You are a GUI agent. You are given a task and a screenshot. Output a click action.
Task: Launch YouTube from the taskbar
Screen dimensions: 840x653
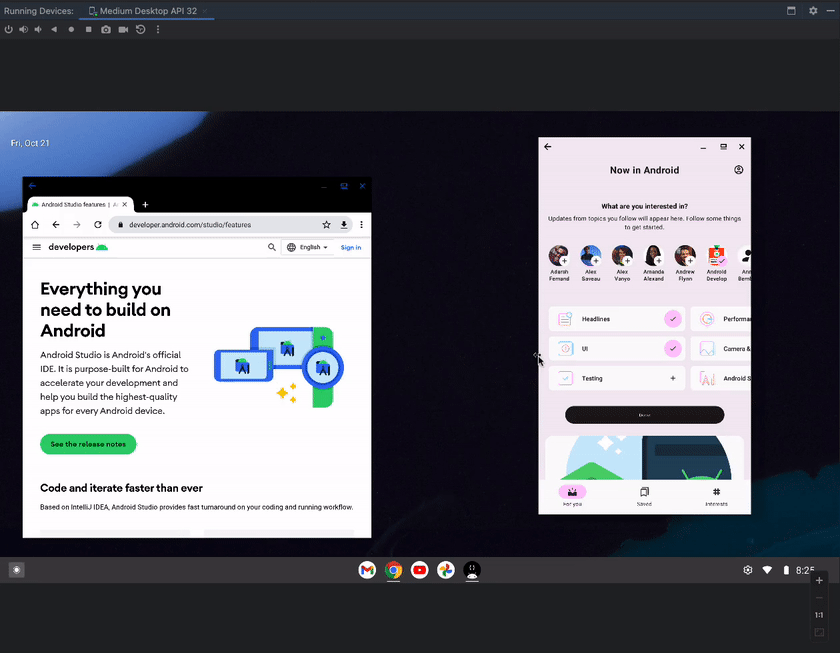(x=419, y=570)
